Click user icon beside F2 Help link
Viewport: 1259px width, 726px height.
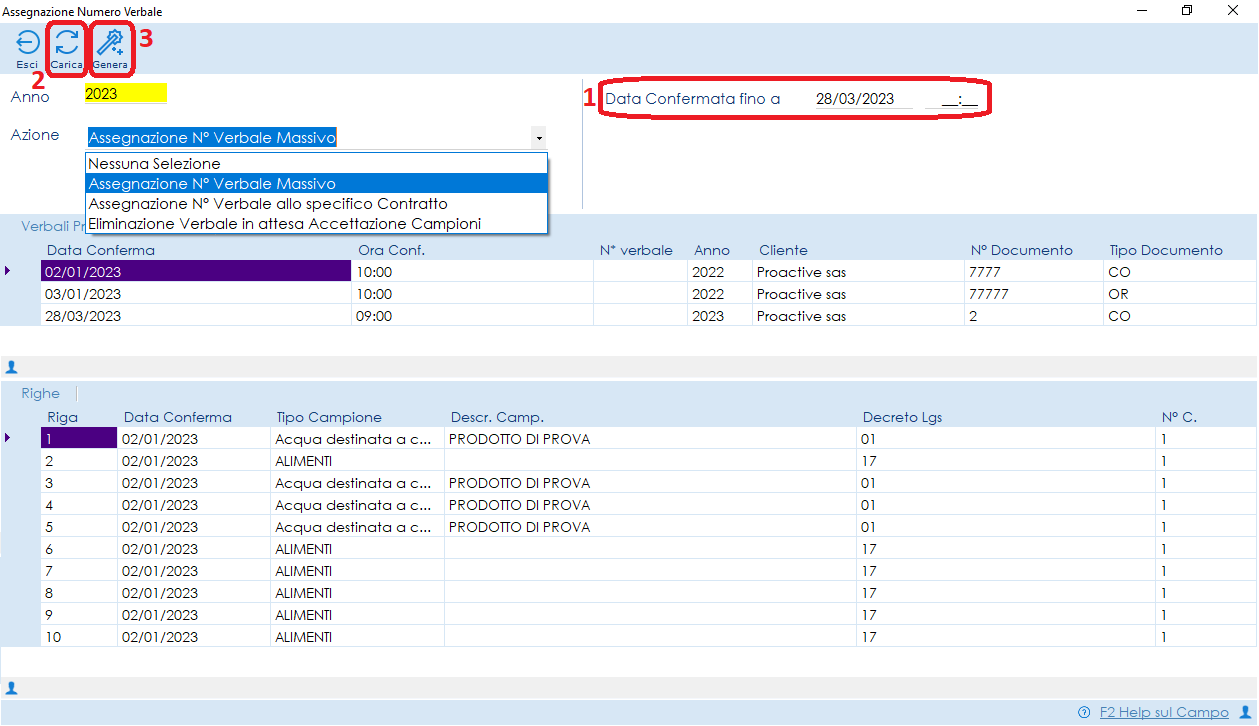click(1245, 712)
